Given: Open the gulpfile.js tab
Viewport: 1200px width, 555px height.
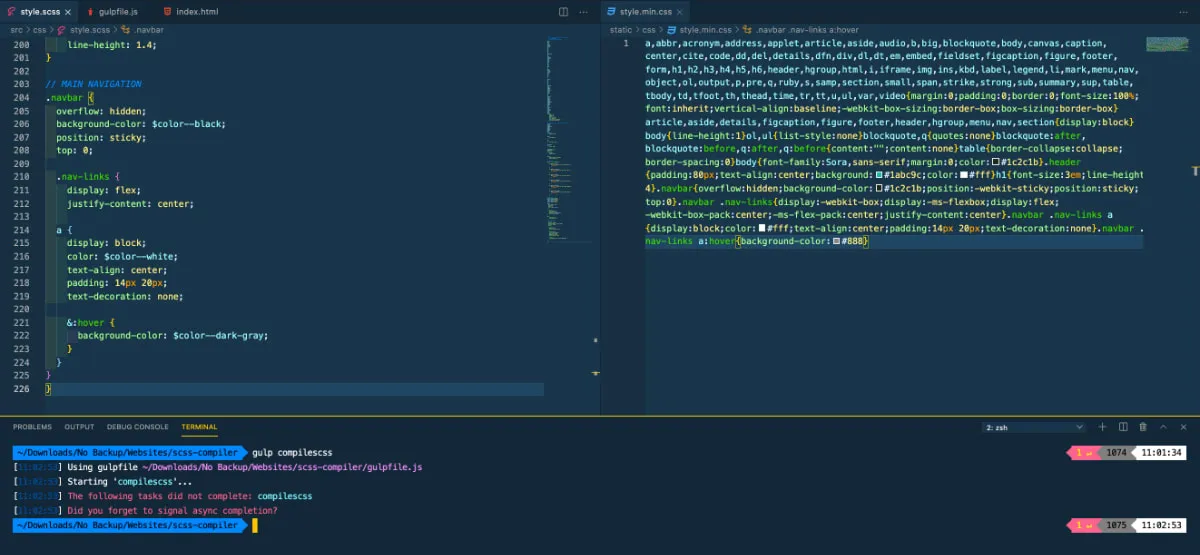Looking at the screenshot, I should tap(116, 12).
